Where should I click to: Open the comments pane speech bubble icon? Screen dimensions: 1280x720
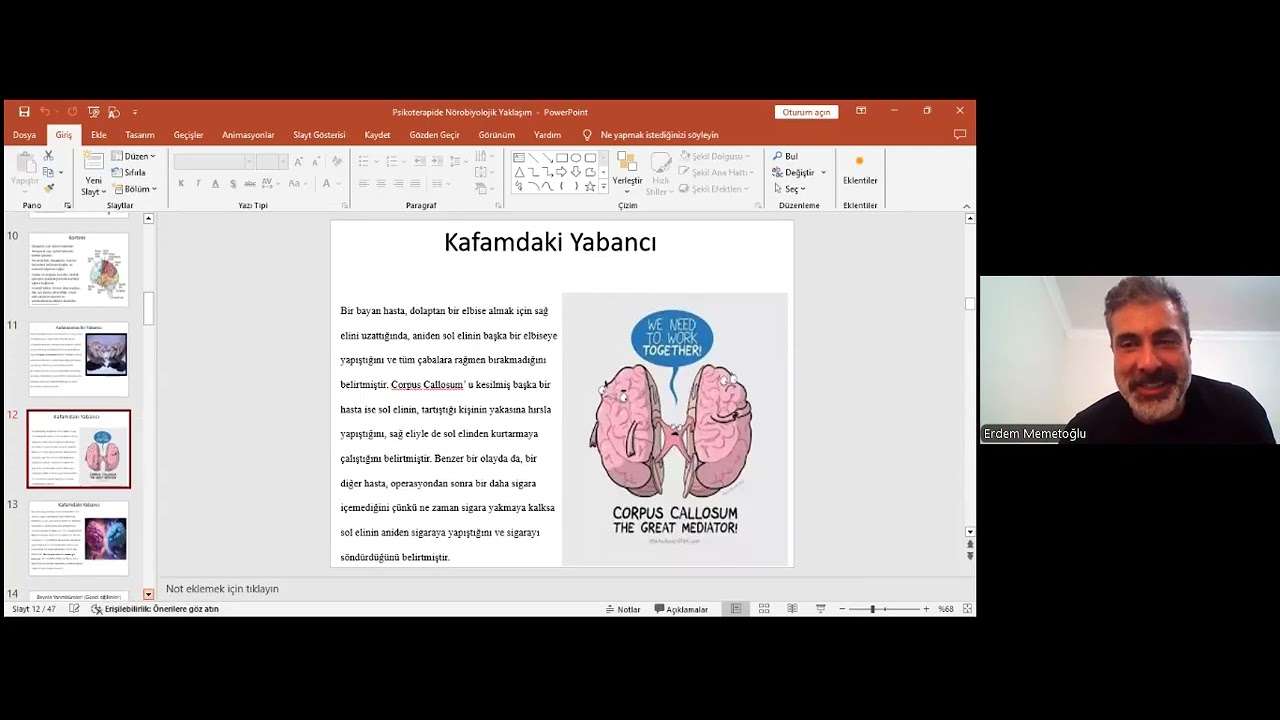click(x=960, y=134)
